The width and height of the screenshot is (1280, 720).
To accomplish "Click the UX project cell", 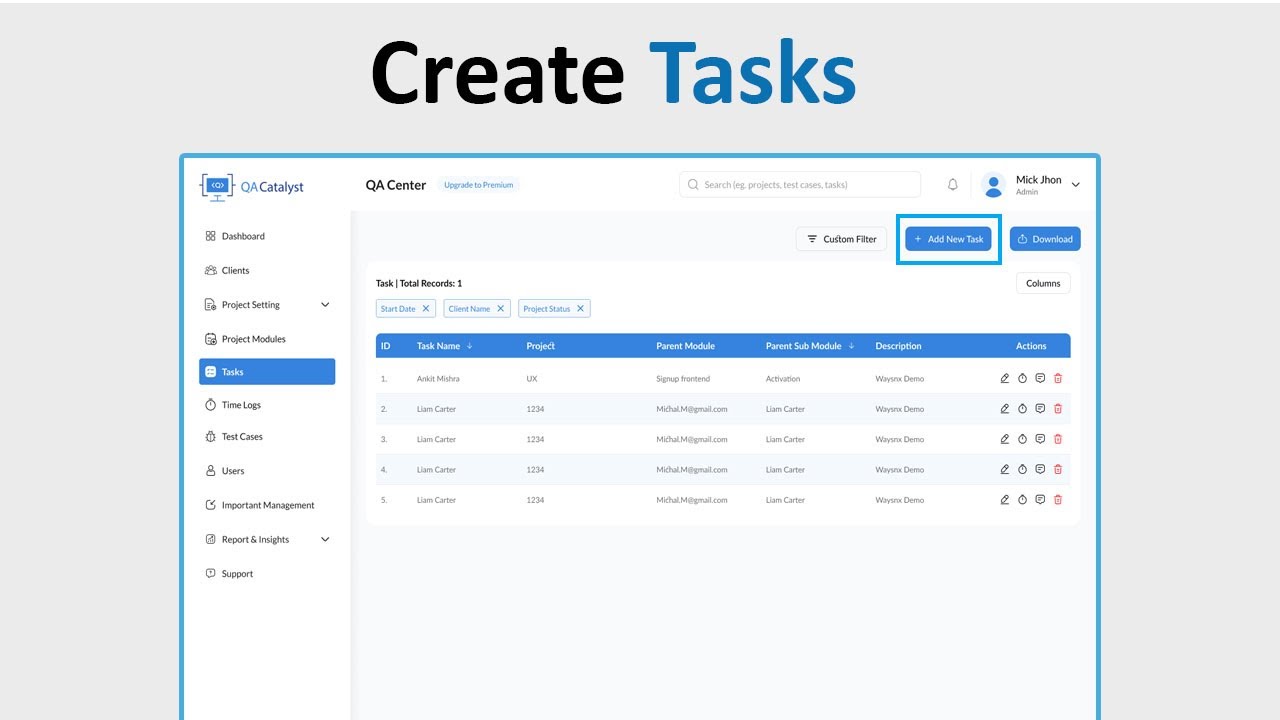I will [532, 379].
